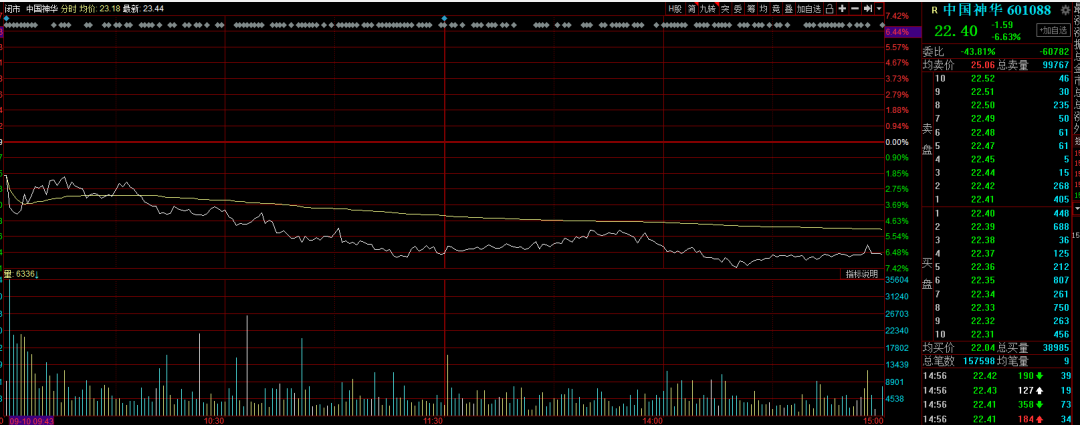Click the 0.00% baseline axis label
The width and height of the screenshot is (1080, 425).
(897, 142)
